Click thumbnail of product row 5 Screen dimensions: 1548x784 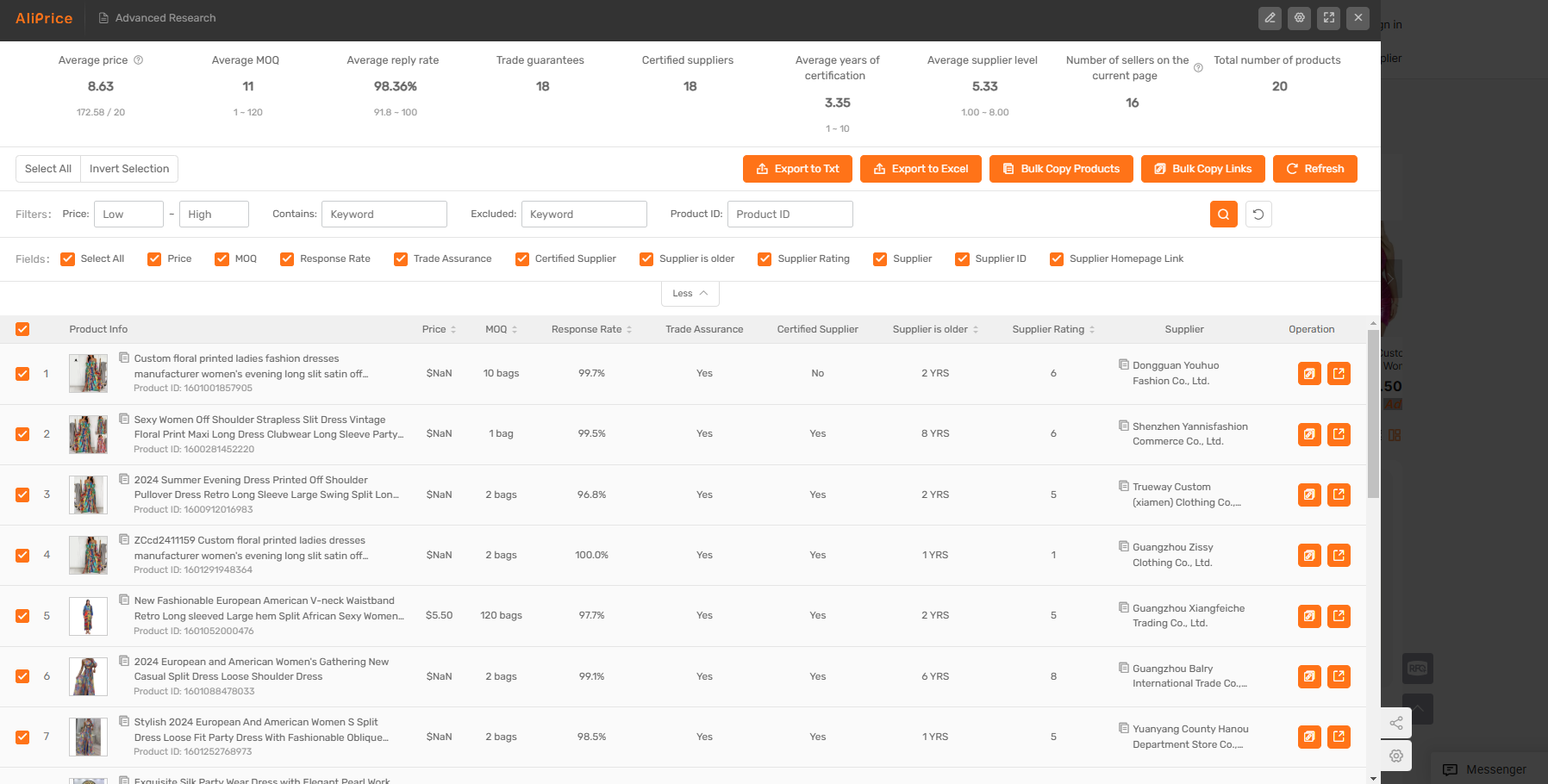(88, 616)
